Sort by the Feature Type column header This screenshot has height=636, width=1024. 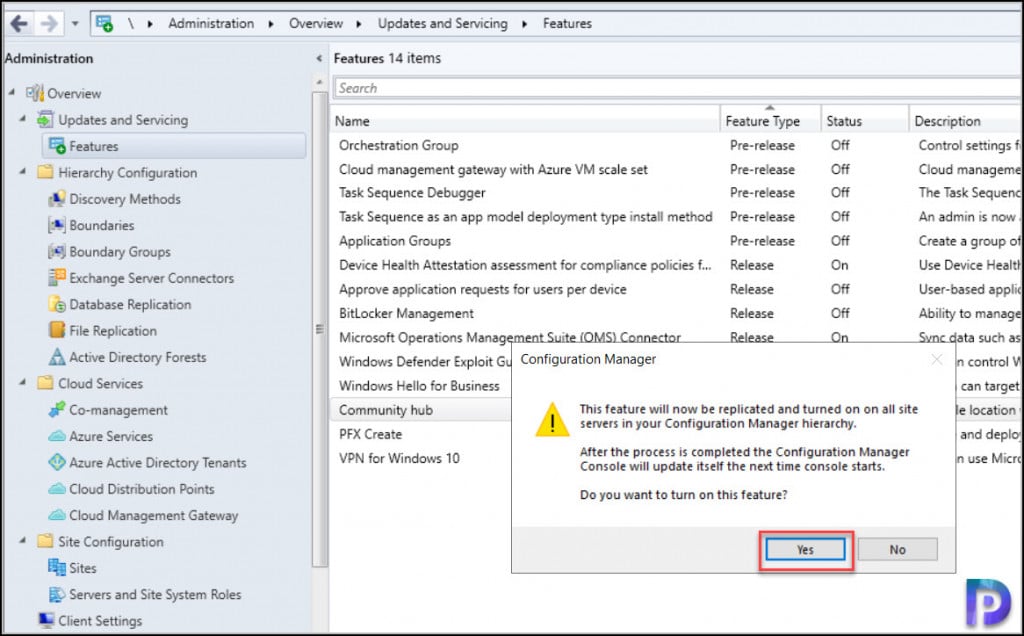[771, 121]
